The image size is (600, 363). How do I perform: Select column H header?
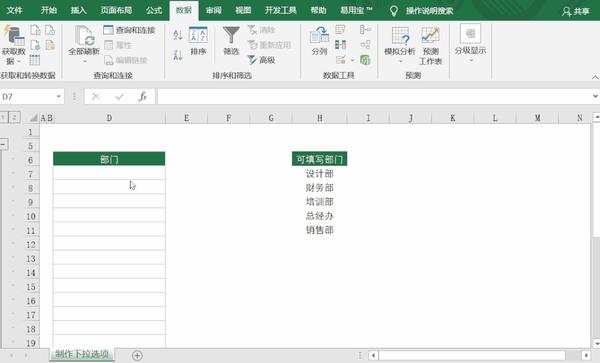click(320, 118)
